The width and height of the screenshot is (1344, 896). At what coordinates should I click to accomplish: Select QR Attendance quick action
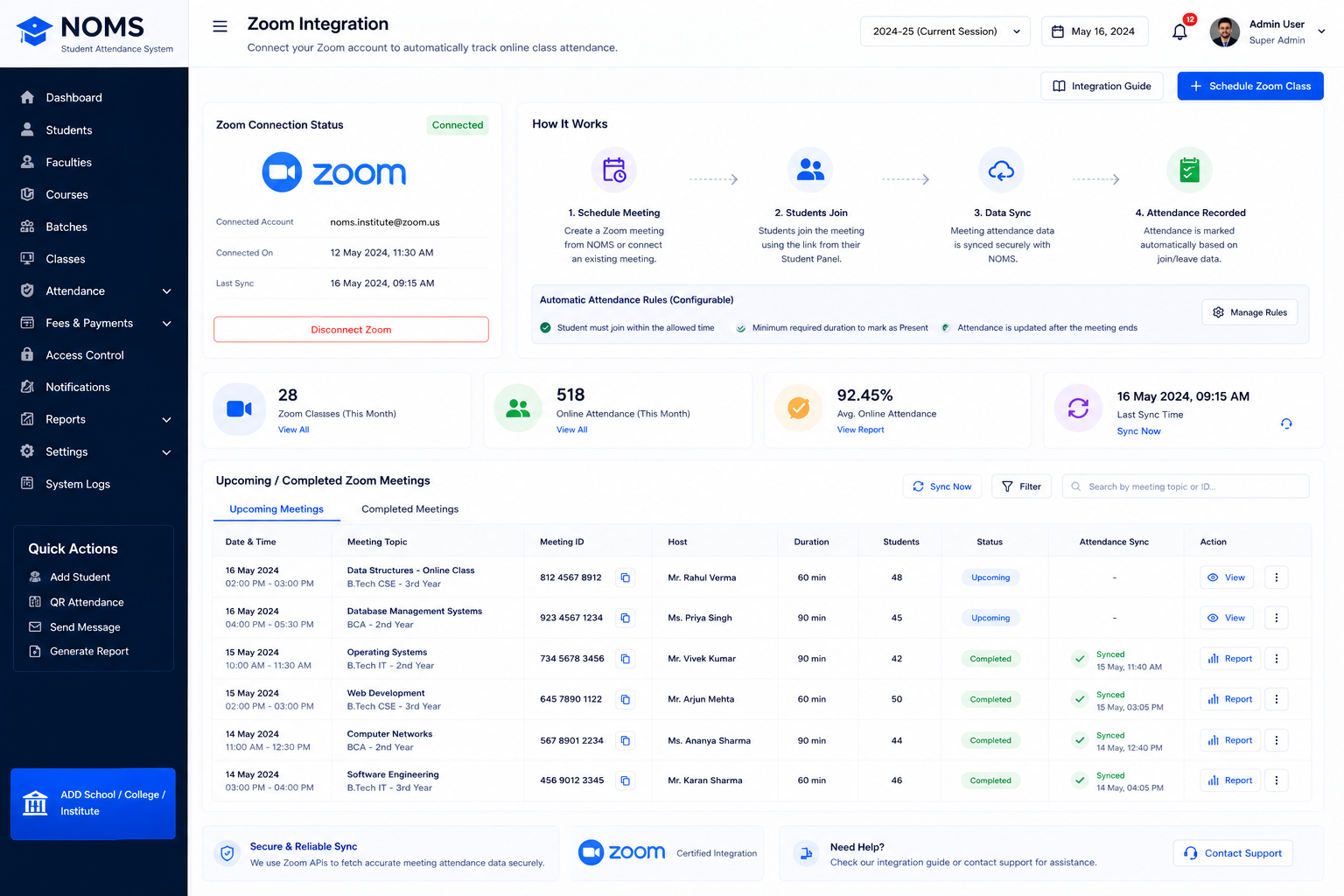click(77, 602)
